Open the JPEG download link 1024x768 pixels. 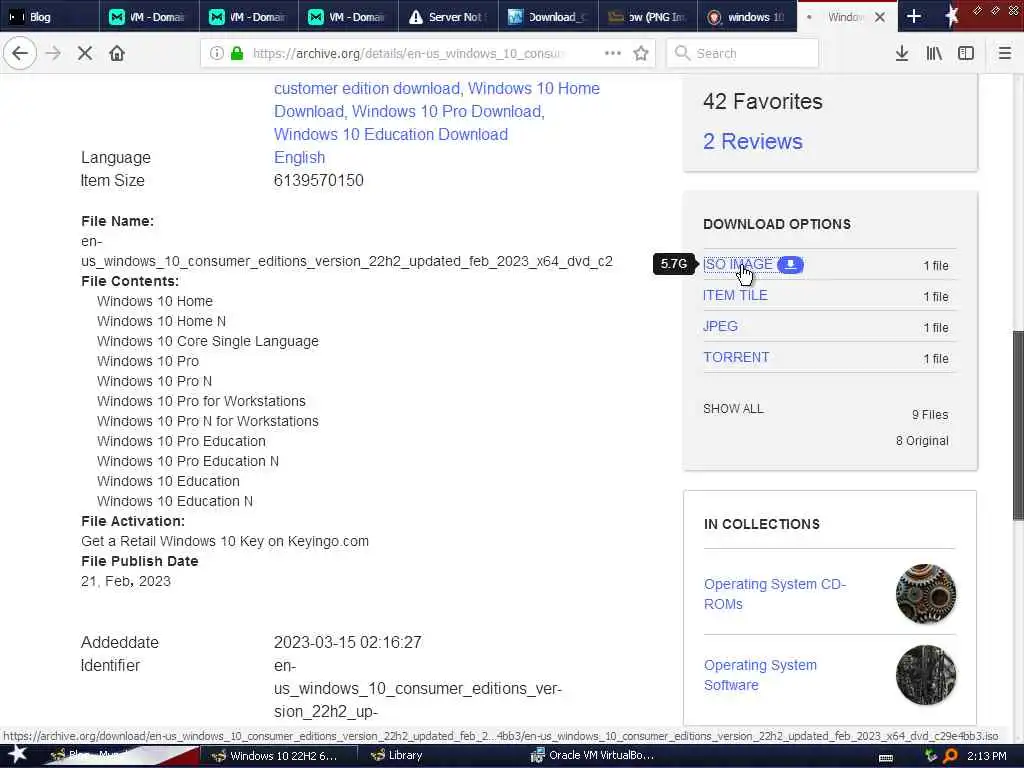coord(720,326)
